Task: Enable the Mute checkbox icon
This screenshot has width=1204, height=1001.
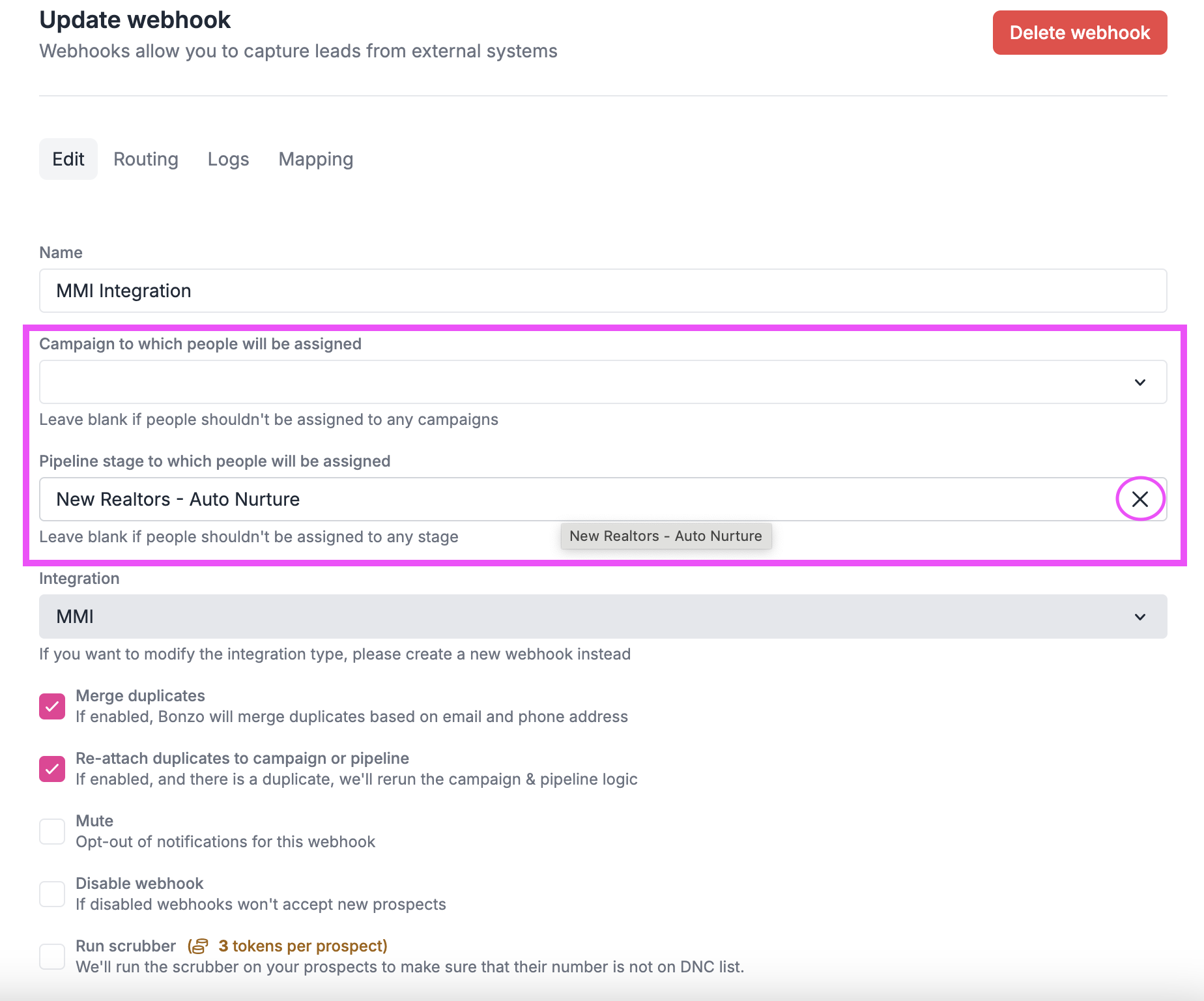Action: coord(52,831)
